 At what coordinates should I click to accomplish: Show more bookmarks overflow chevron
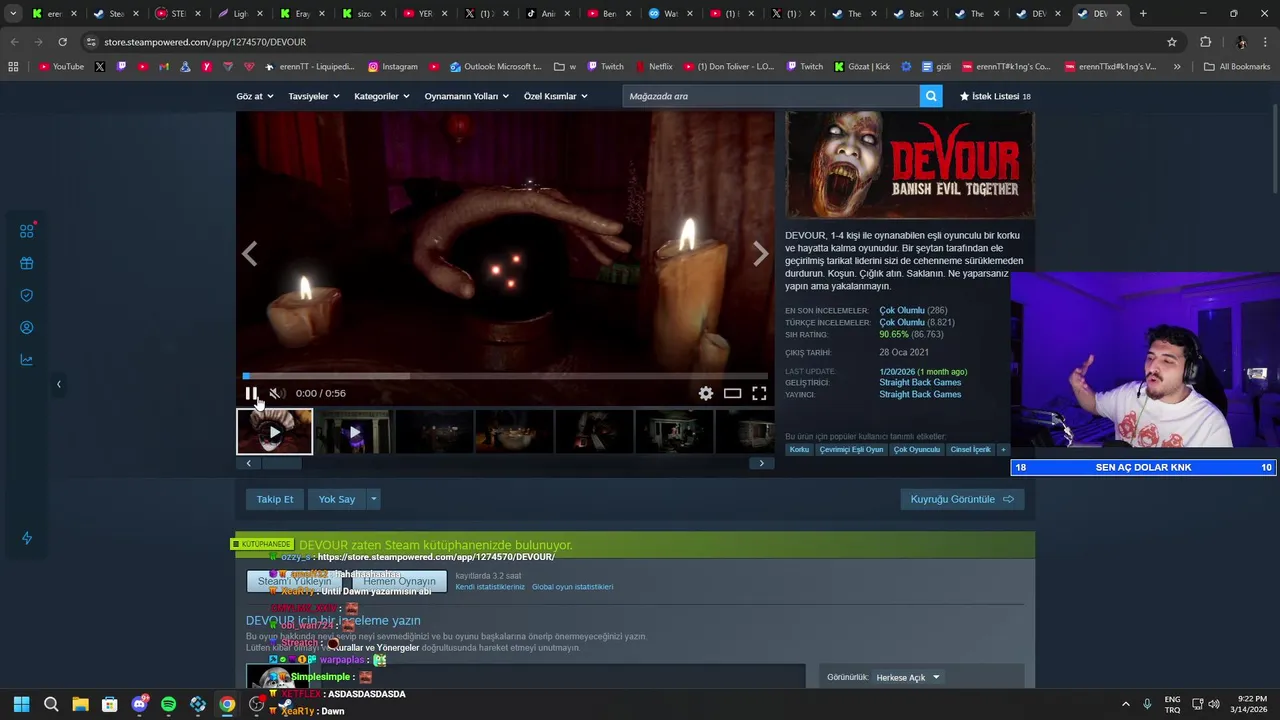point(1177,66)
